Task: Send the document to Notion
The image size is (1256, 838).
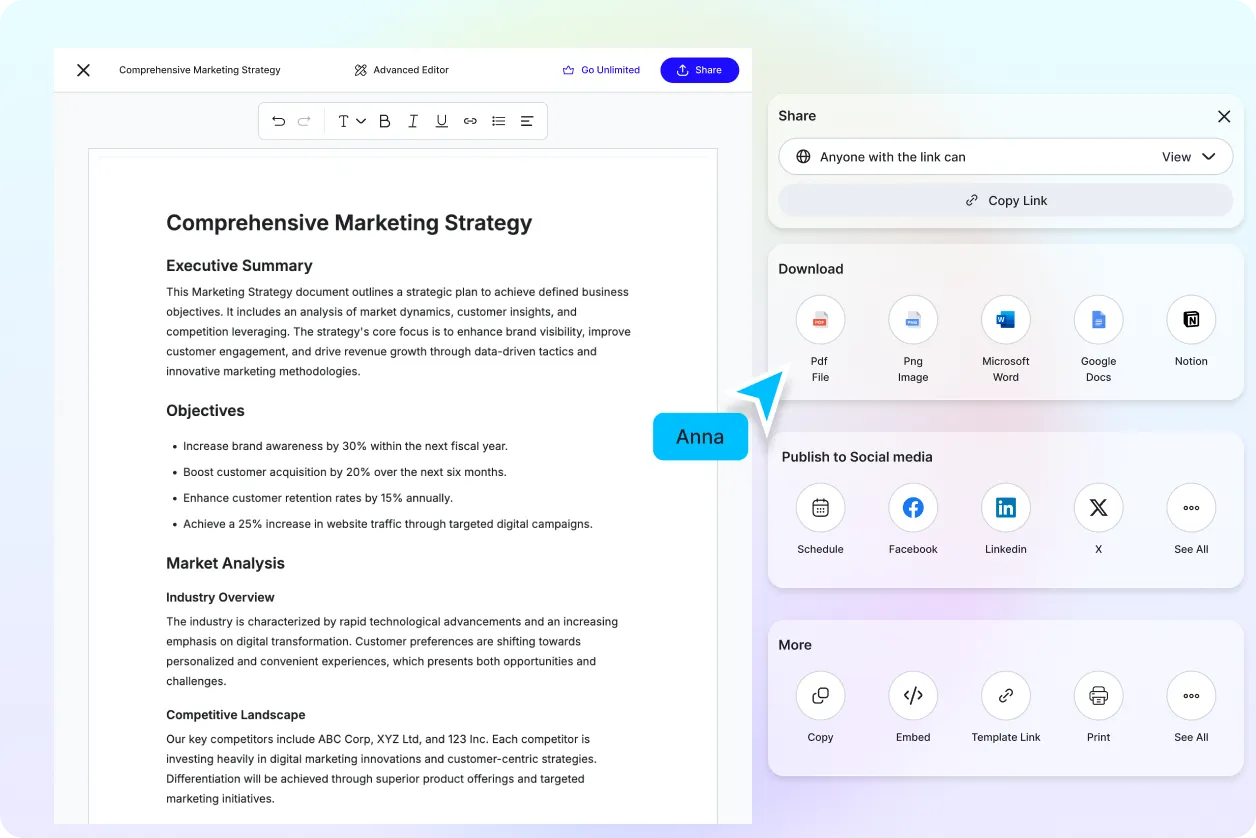Action: (x=1190, y=319)
